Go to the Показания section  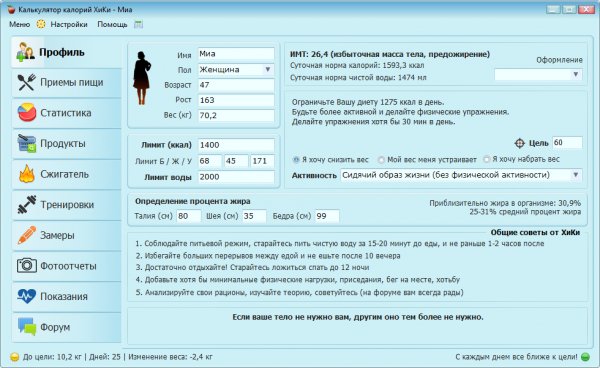pyautogui.click(x=67, y=297)
